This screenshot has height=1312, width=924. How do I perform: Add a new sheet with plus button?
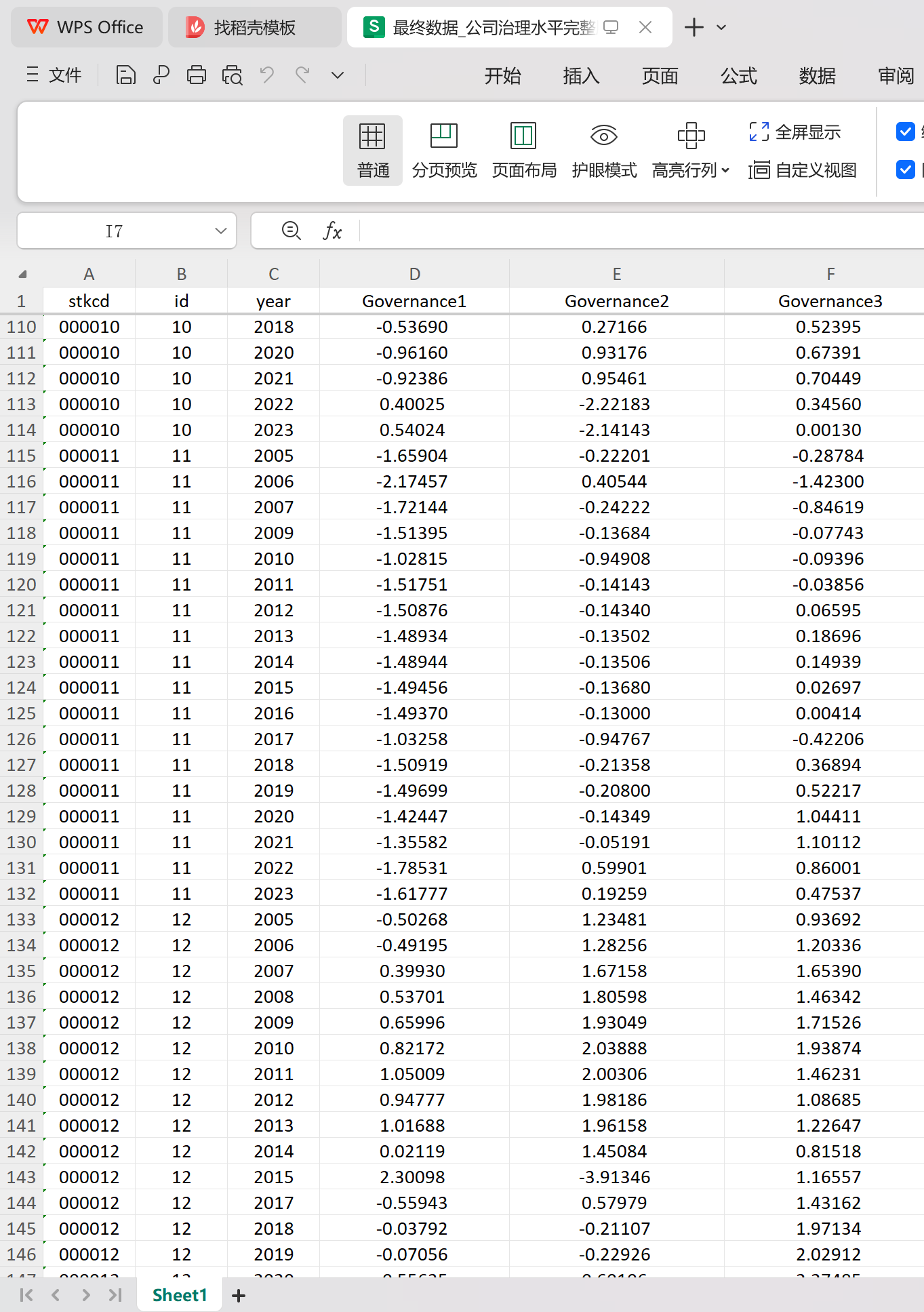238,1296
